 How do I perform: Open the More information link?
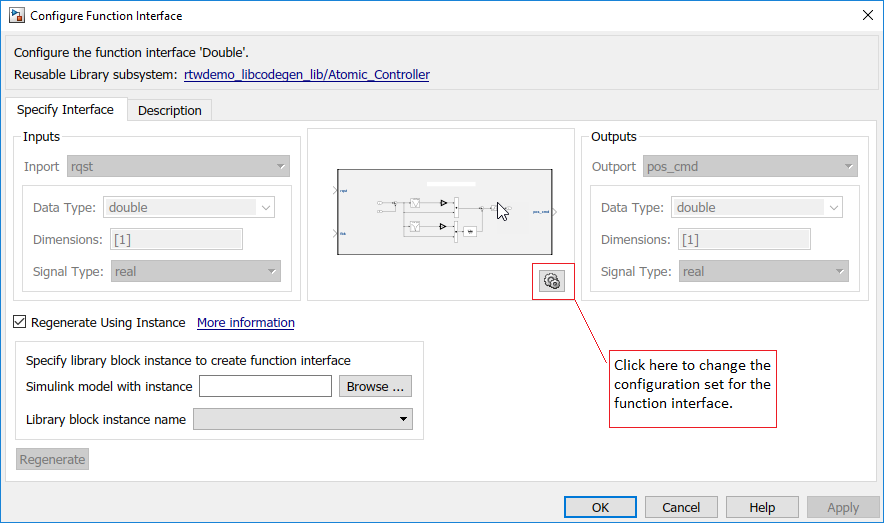pyautogui.click(x=246, y=322)
